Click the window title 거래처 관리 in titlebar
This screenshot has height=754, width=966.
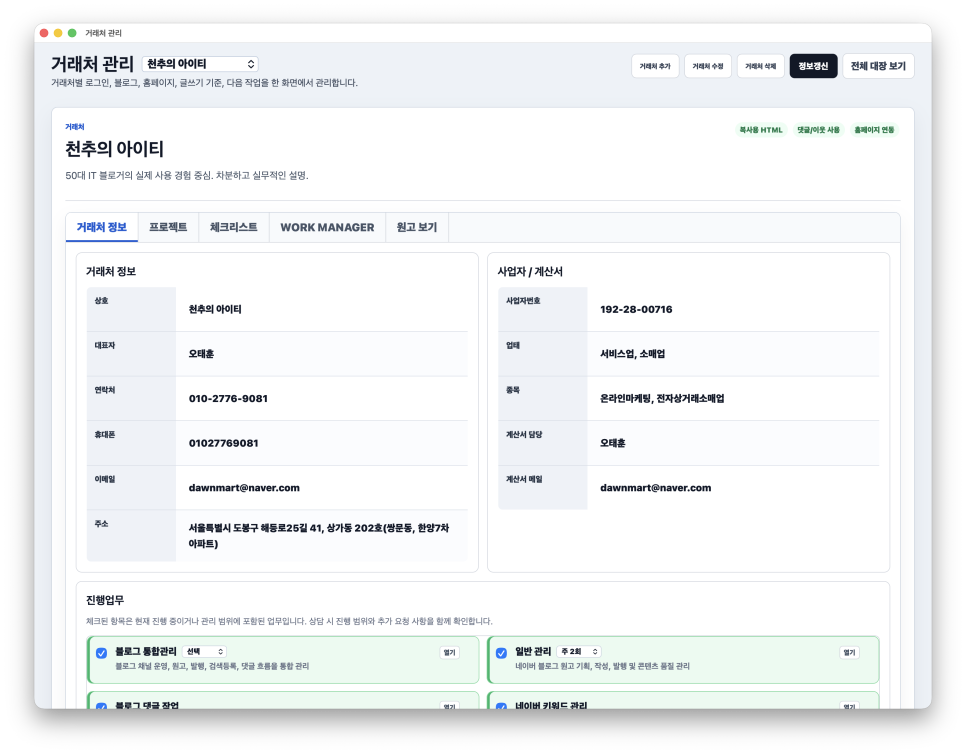click(x=103, y=33)
